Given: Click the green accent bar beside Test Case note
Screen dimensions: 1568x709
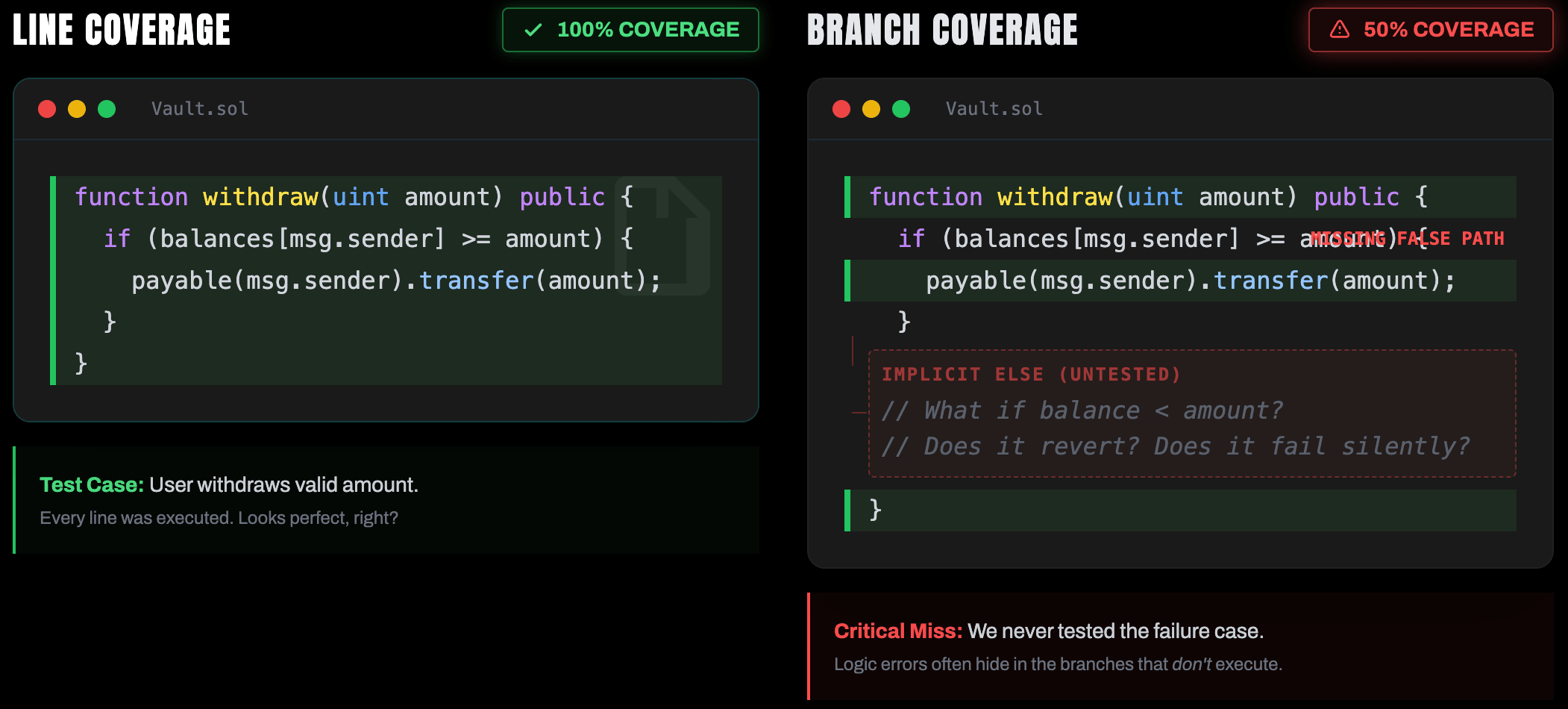Looking at the screenshot, I should point(14,499).
